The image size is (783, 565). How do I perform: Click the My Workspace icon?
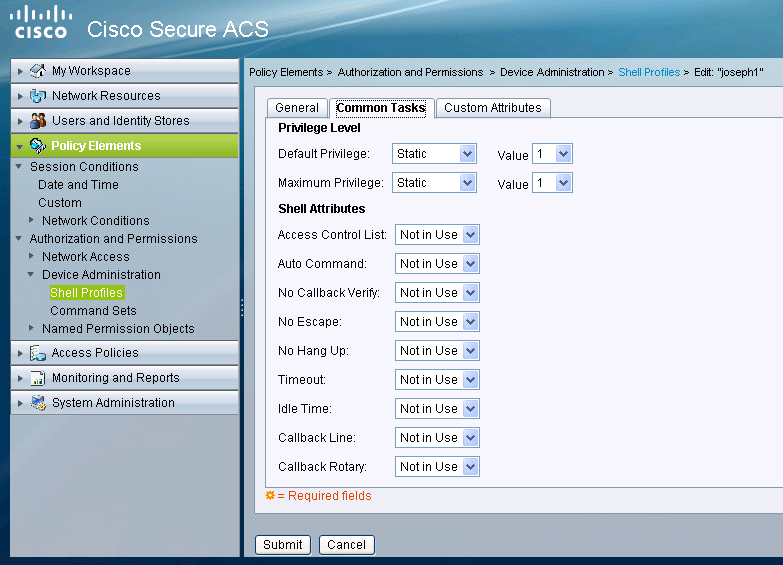(38, 71)
